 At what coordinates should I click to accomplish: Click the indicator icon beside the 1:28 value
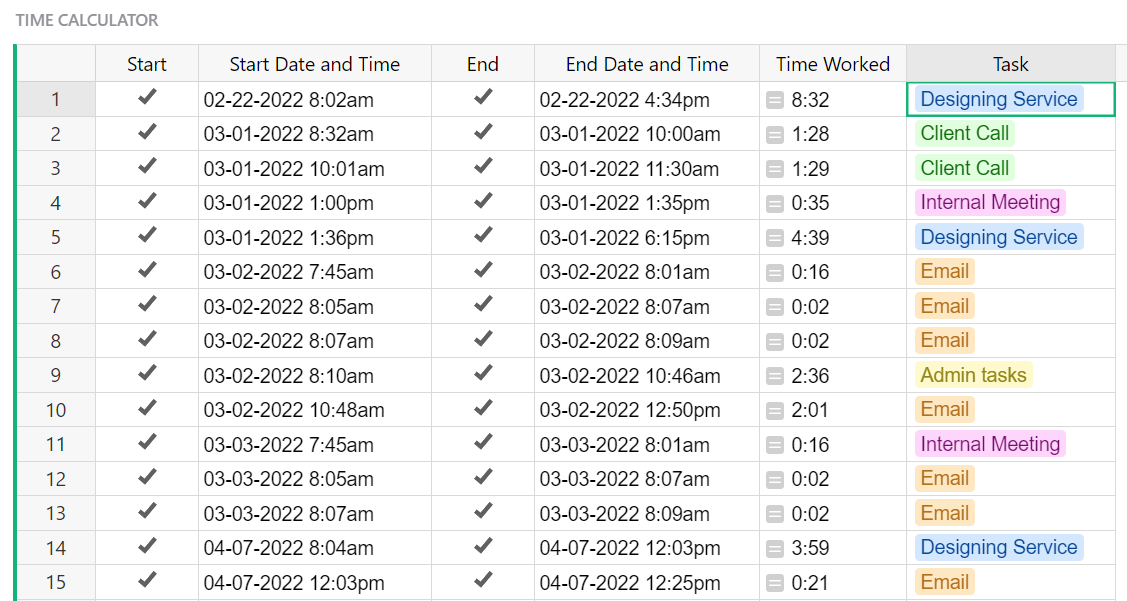774,133
